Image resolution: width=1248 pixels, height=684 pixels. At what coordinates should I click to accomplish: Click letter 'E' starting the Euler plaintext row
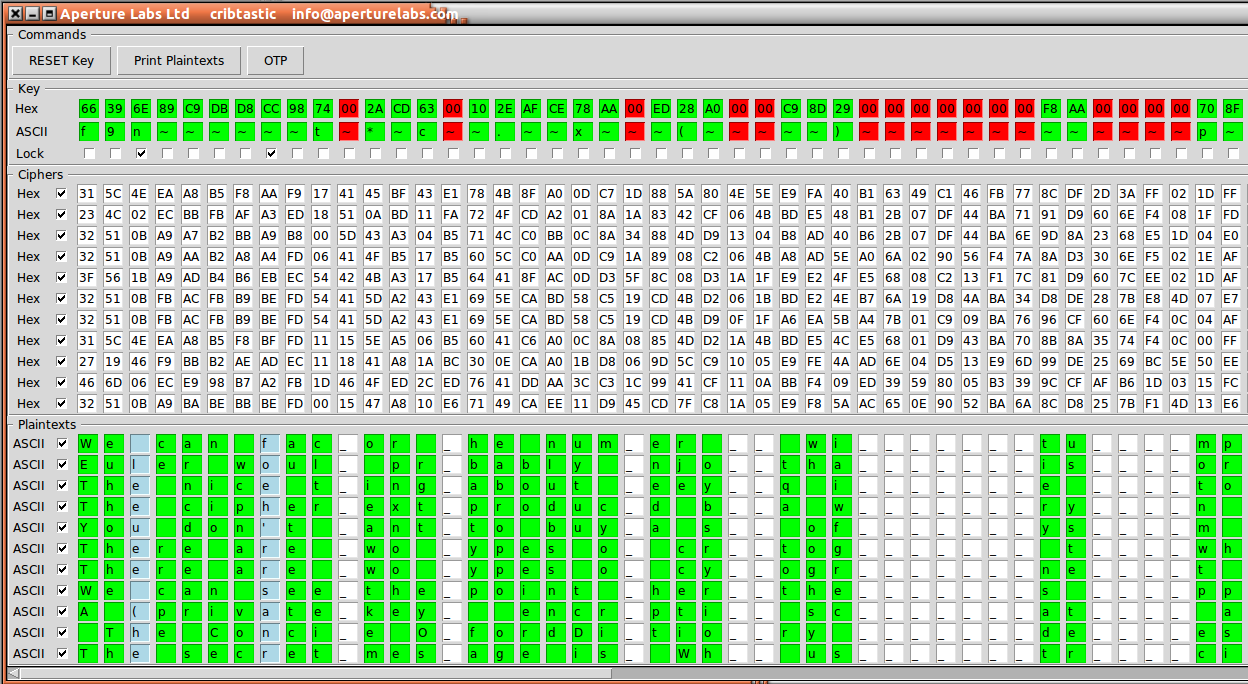pyautogui.click(x=87, y=464)
